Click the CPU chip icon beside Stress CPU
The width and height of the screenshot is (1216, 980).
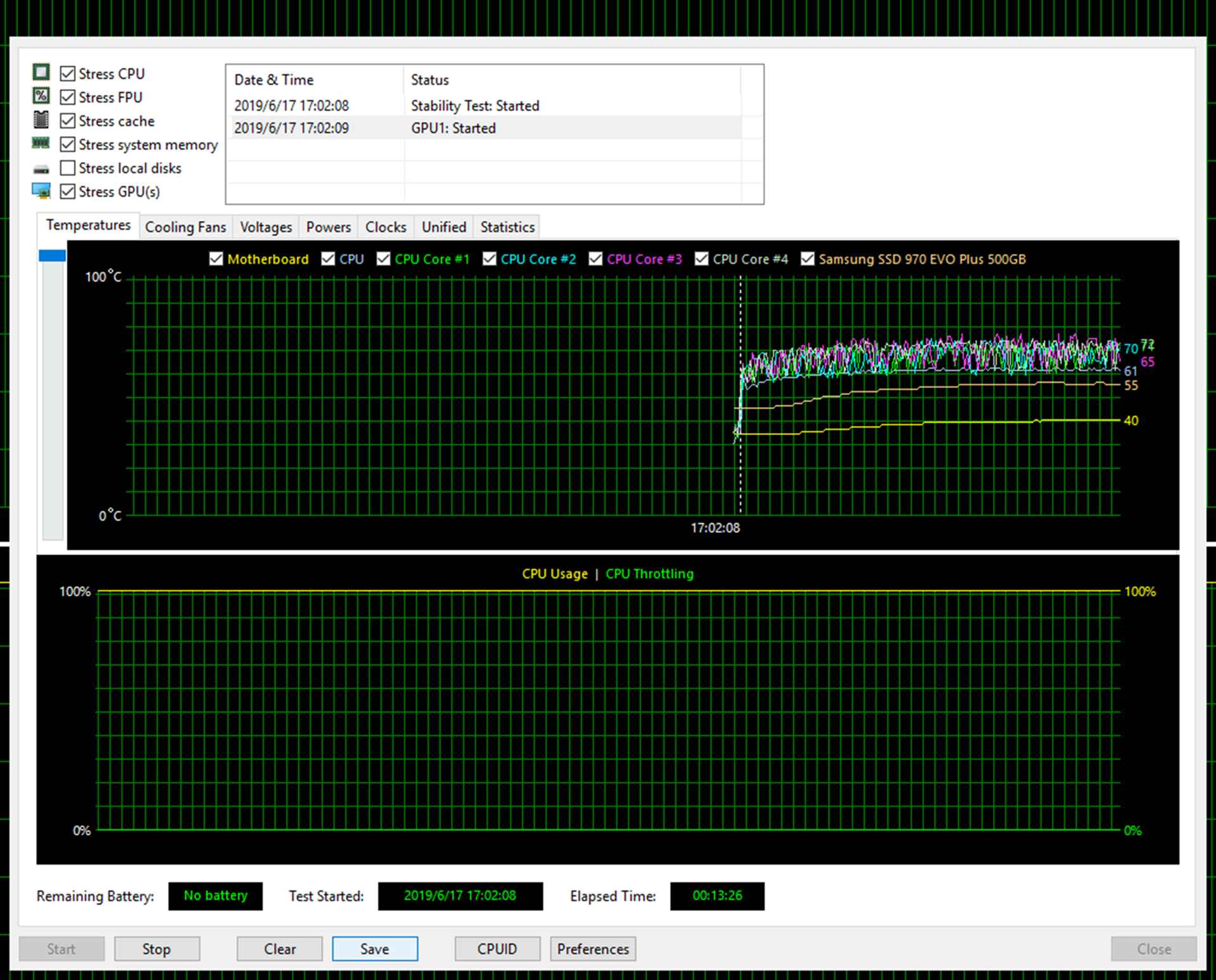[41, 72]
